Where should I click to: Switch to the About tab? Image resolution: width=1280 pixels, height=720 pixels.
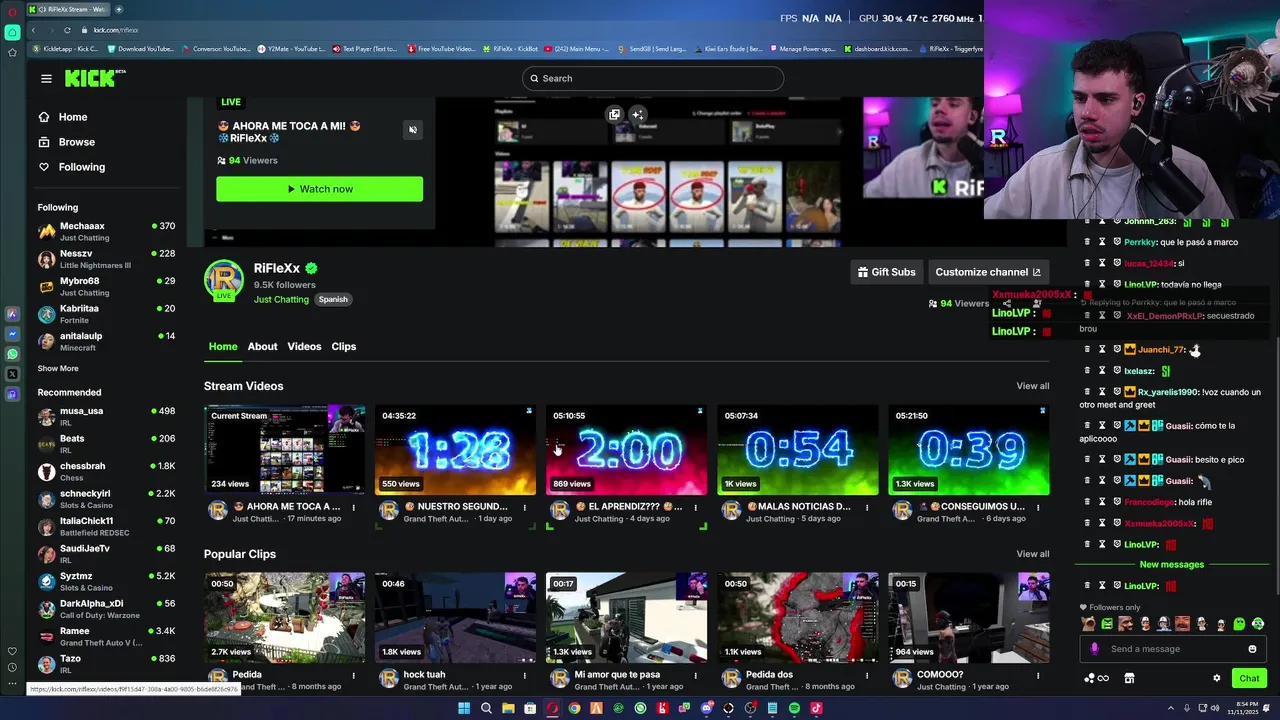click(x=262, y=346)
